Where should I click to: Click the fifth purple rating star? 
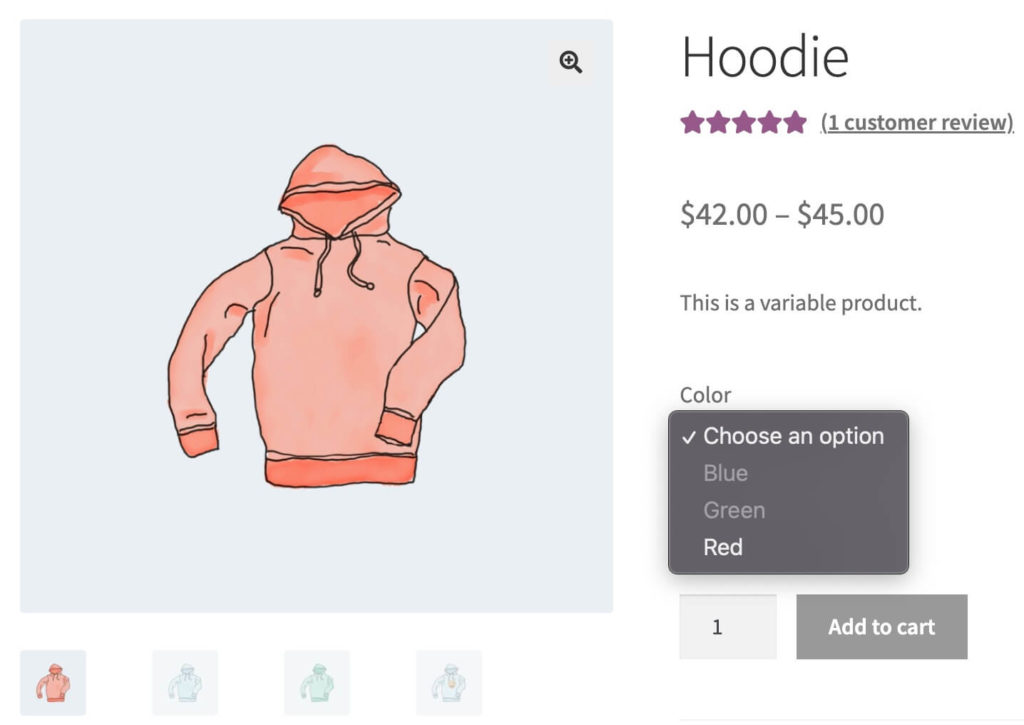click(795, 122)
